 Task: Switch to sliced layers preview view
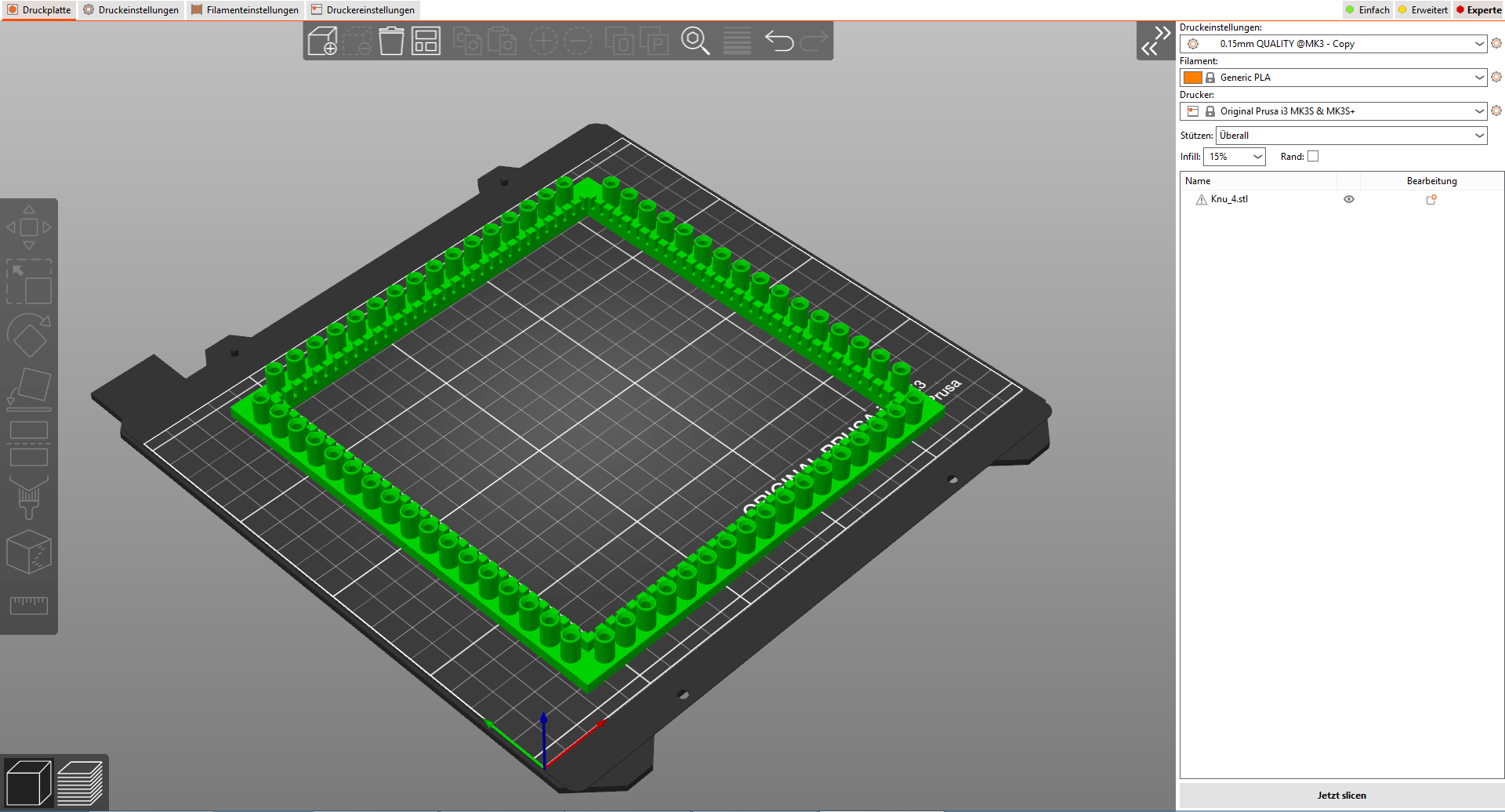point(80,782)
